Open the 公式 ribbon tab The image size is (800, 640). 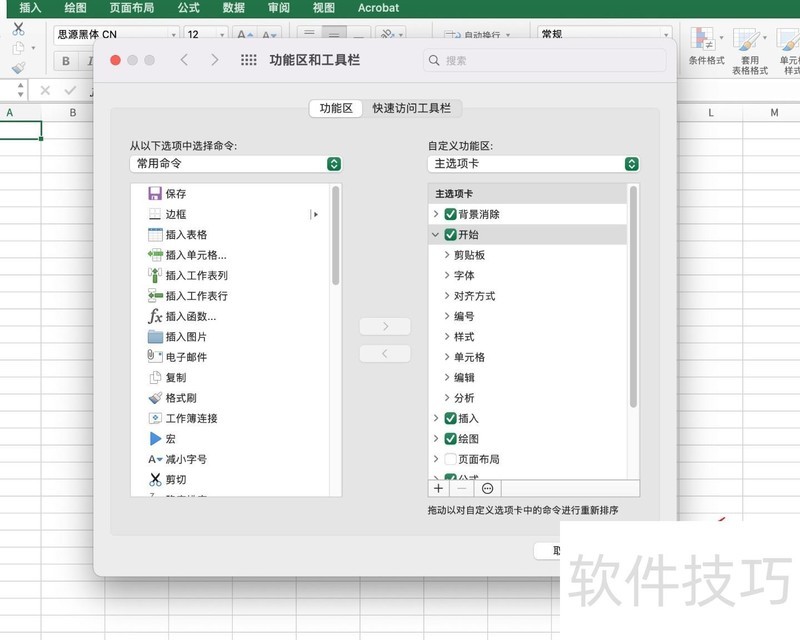[188, 8]
